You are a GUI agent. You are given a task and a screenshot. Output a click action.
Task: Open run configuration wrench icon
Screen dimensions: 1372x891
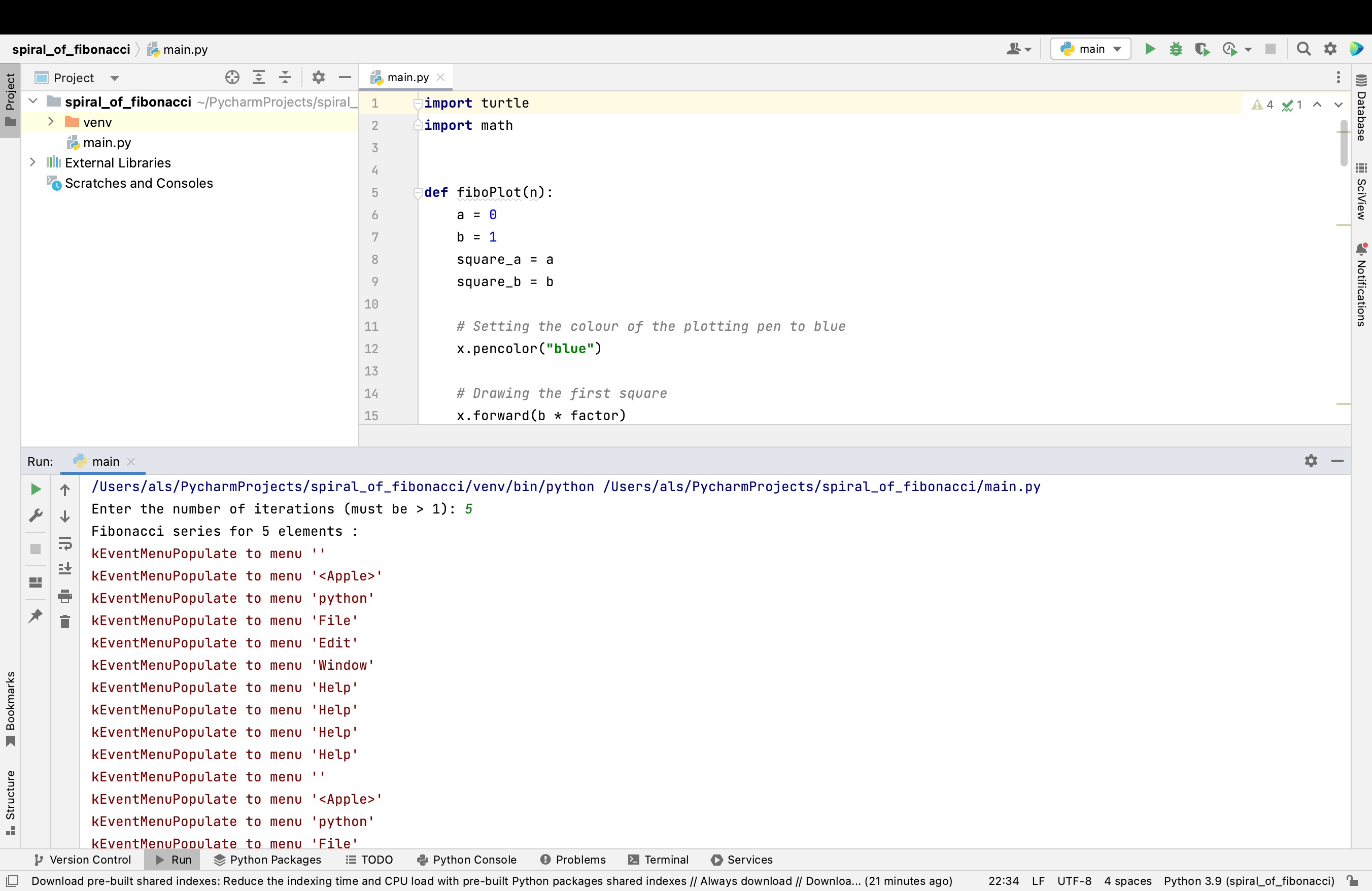pyautogui.click(x=36, y=515)
